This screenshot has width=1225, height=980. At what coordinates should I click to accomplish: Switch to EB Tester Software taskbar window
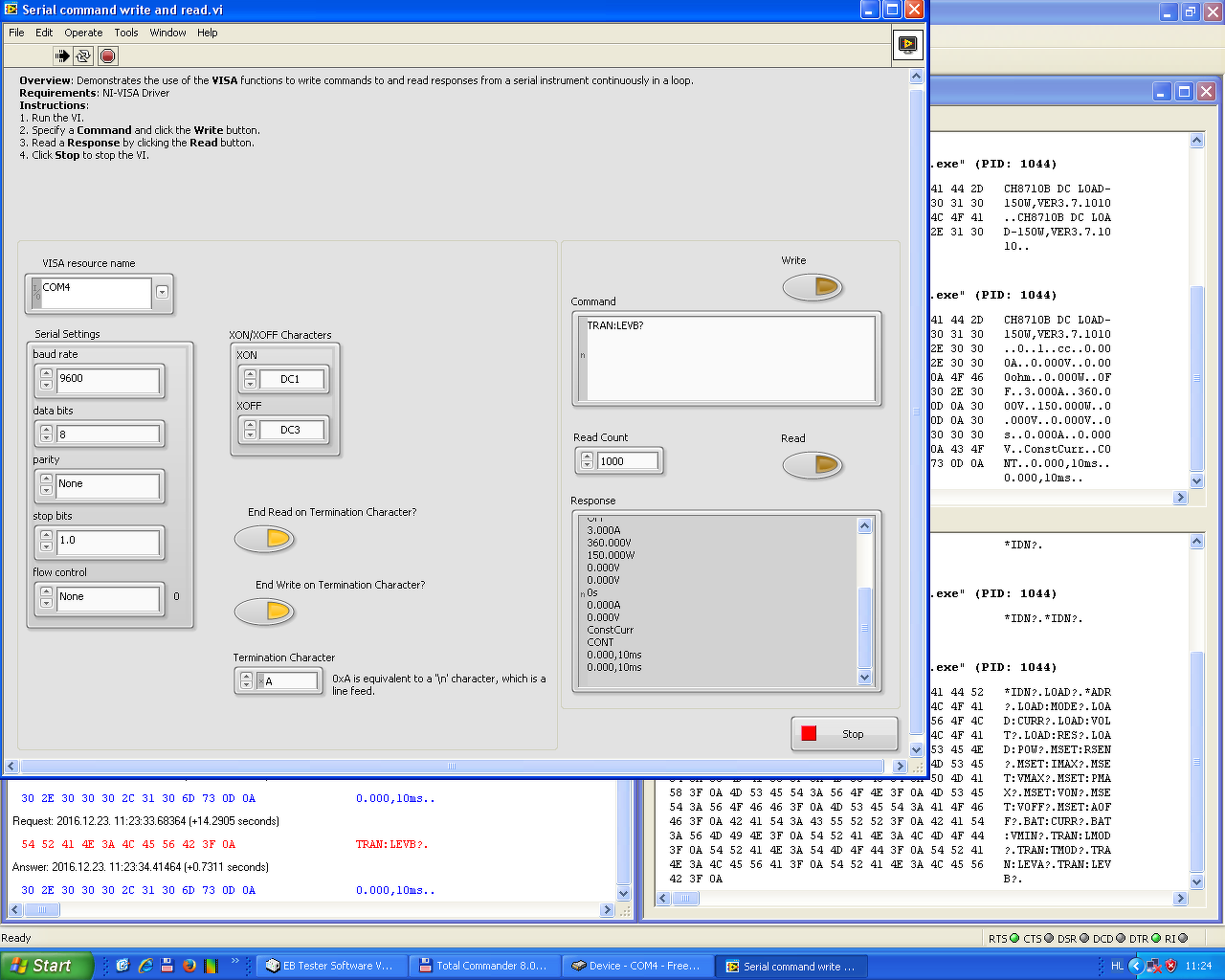pos(331,966)
